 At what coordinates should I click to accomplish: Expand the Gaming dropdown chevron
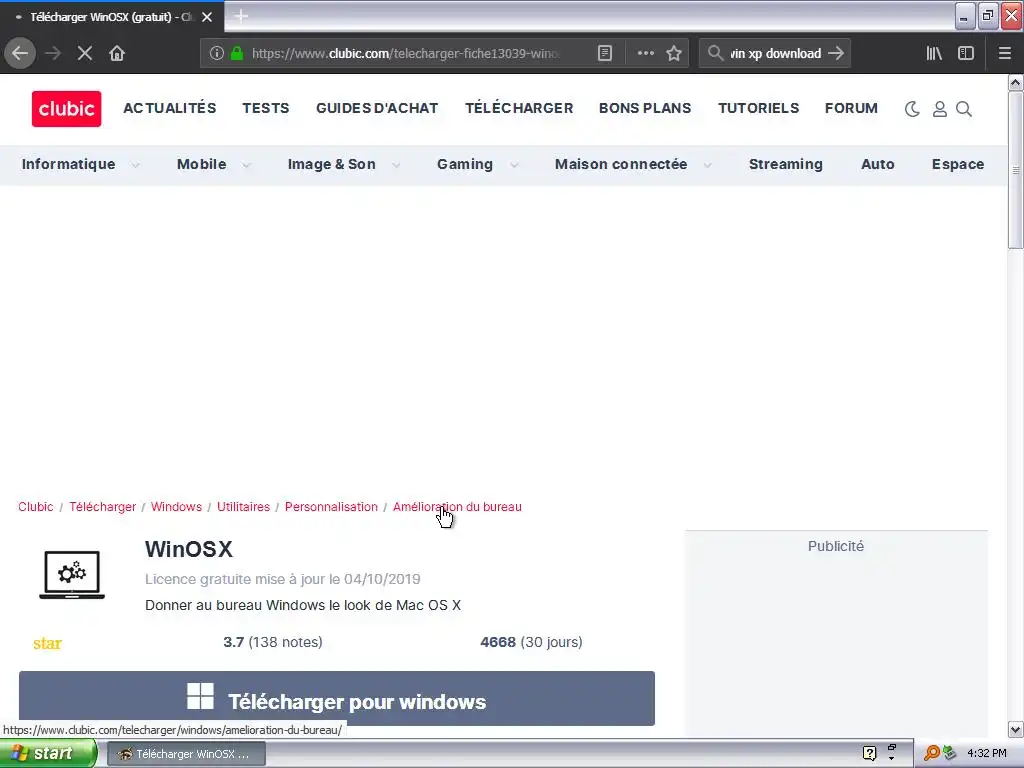point(515,165)
